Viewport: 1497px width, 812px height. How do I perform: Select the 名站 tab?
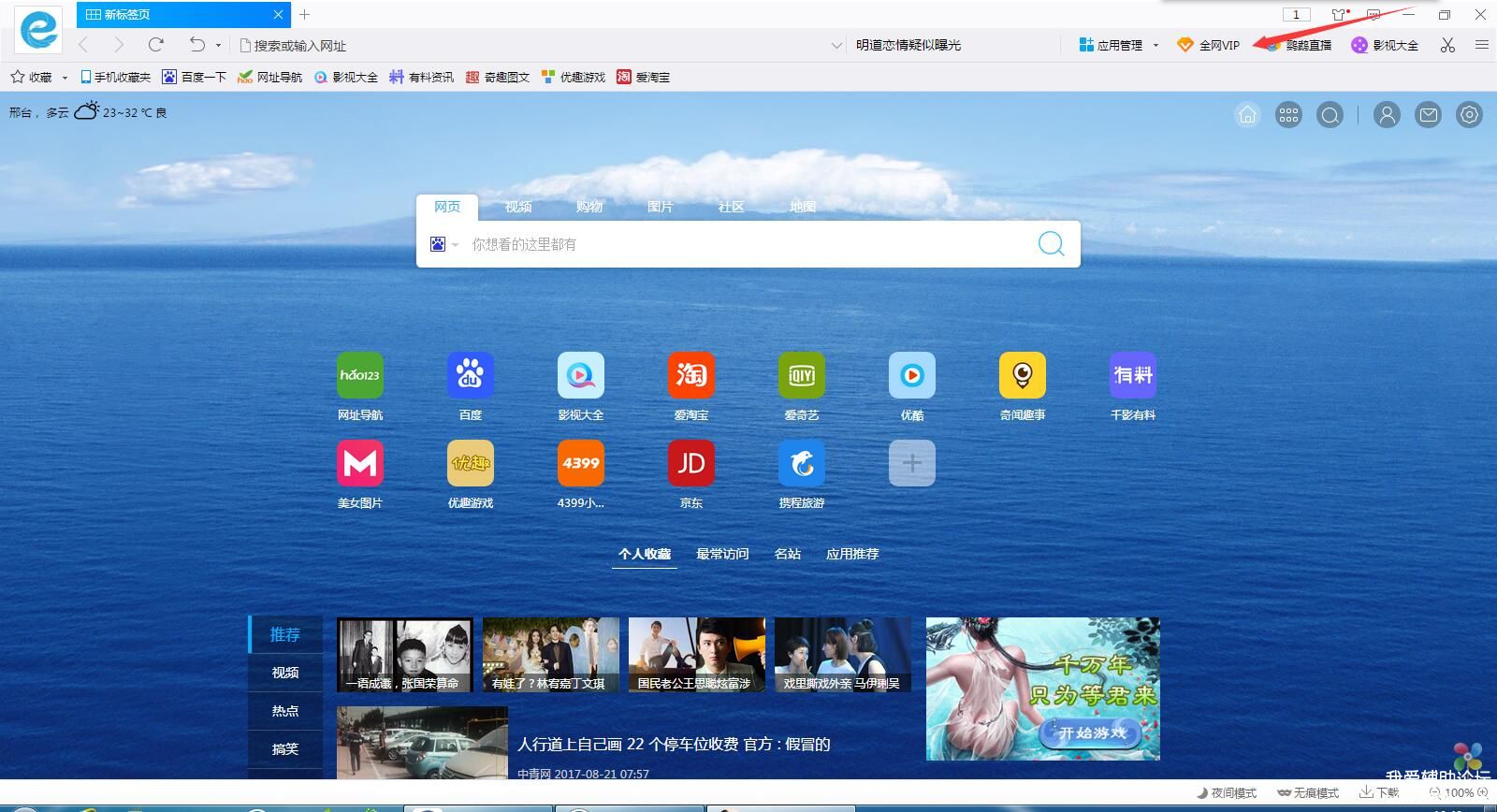coord(788,554)
